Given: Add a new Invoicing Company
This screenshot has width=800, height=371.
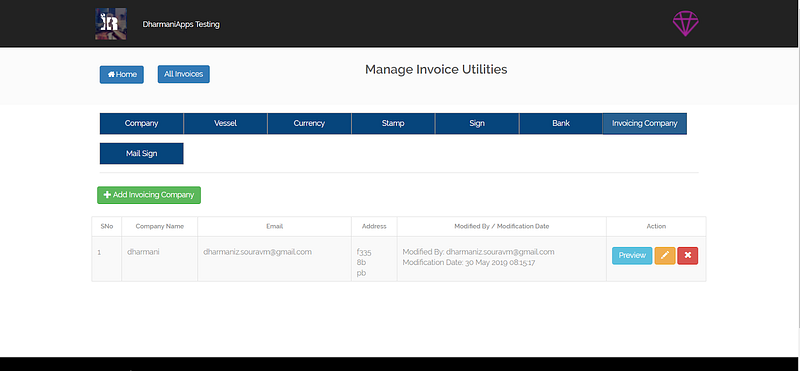Looking at the screenshot, I should click(149, 195).
